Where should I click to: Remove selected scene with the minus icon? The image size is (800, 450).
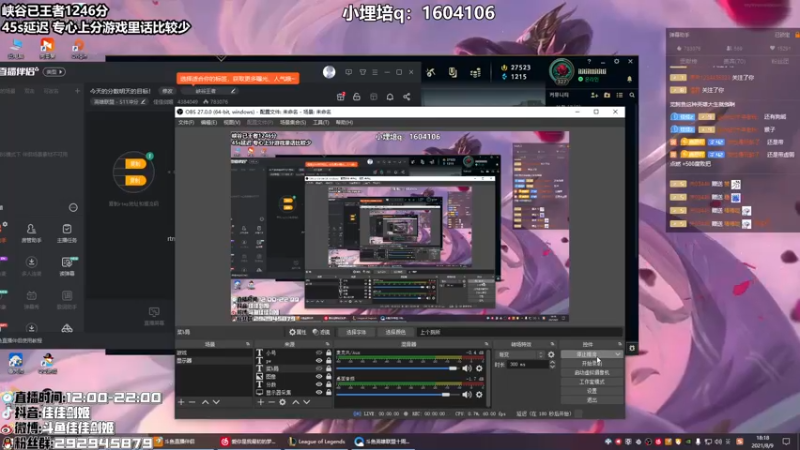click(192, 402)
